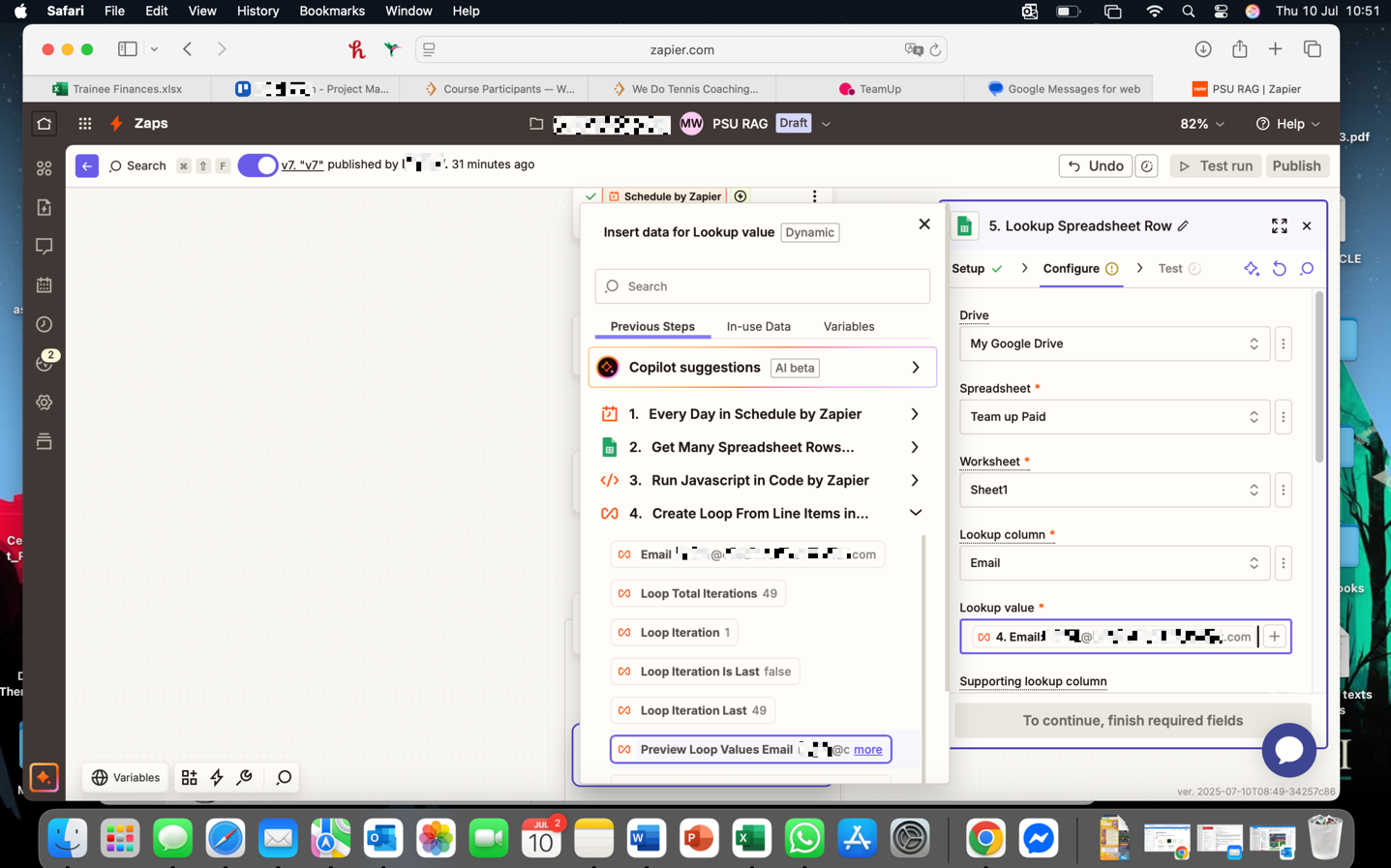Expand the step panel to full screen

click(x=1279, y=225)
